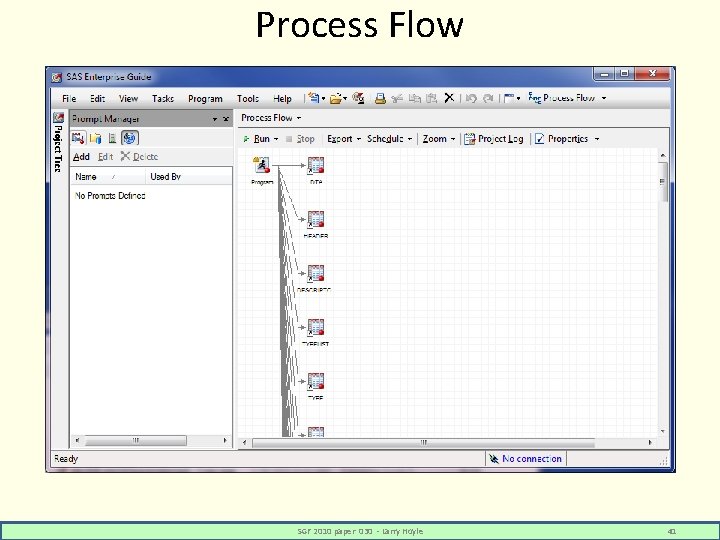Open the Project Log
The height and width of the screenshot is (540, 720).
[x=494, y=139]
